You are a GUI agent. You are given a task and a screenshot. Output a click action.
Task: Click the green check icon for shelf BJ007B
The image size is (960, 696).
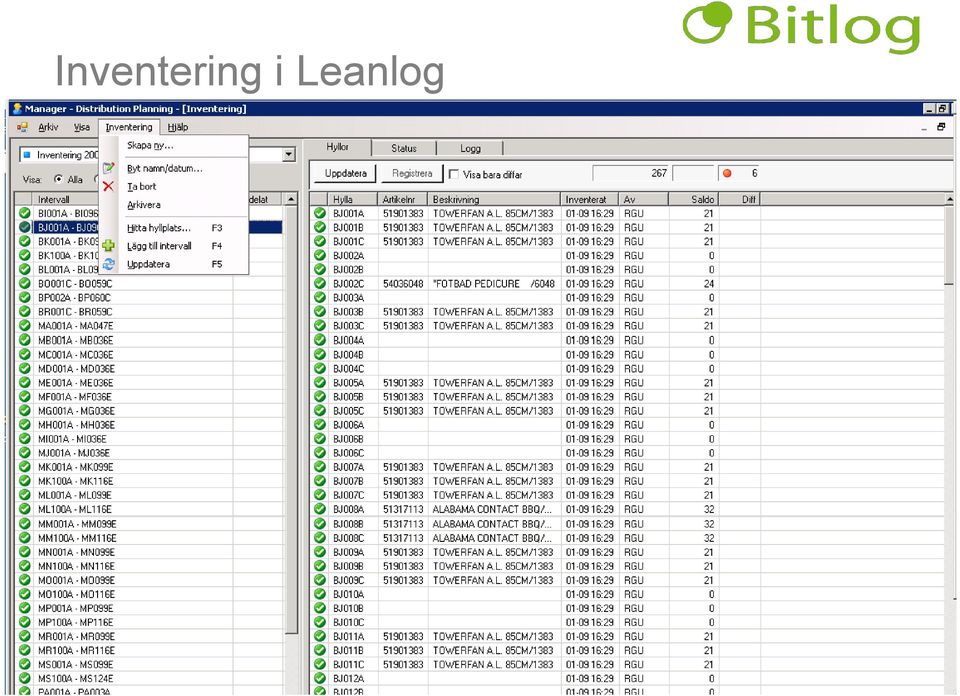[320, 481]
